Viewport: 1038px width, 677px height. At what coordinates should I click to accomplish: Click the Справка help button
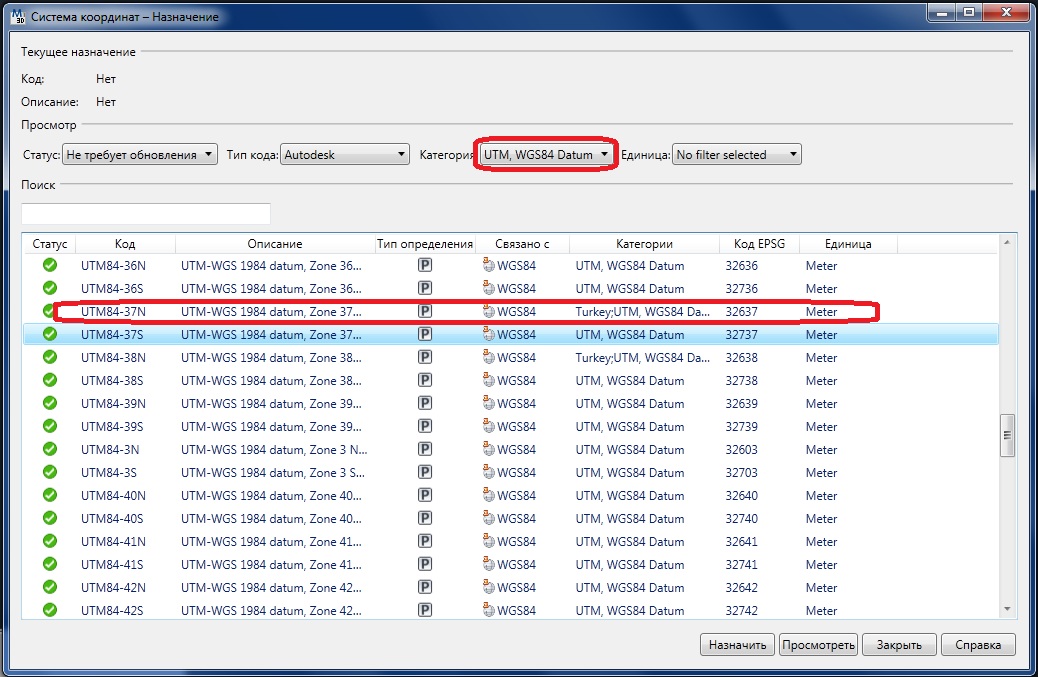click(x=978, y=644)
